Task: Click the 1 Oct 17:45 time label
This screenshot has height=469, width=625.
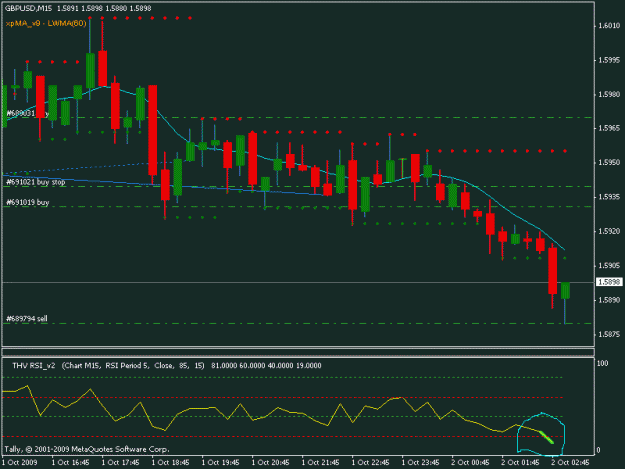Action: [x=120, y=463]
